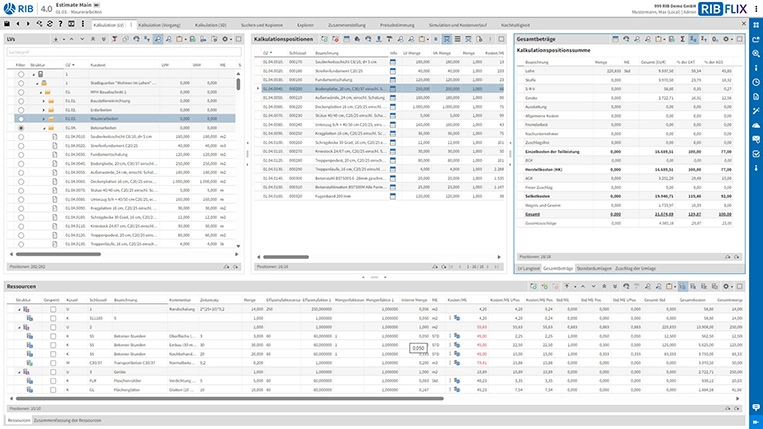Collapse resource group 1 Randschalung

pyautogui.click(x=20, y=309)
